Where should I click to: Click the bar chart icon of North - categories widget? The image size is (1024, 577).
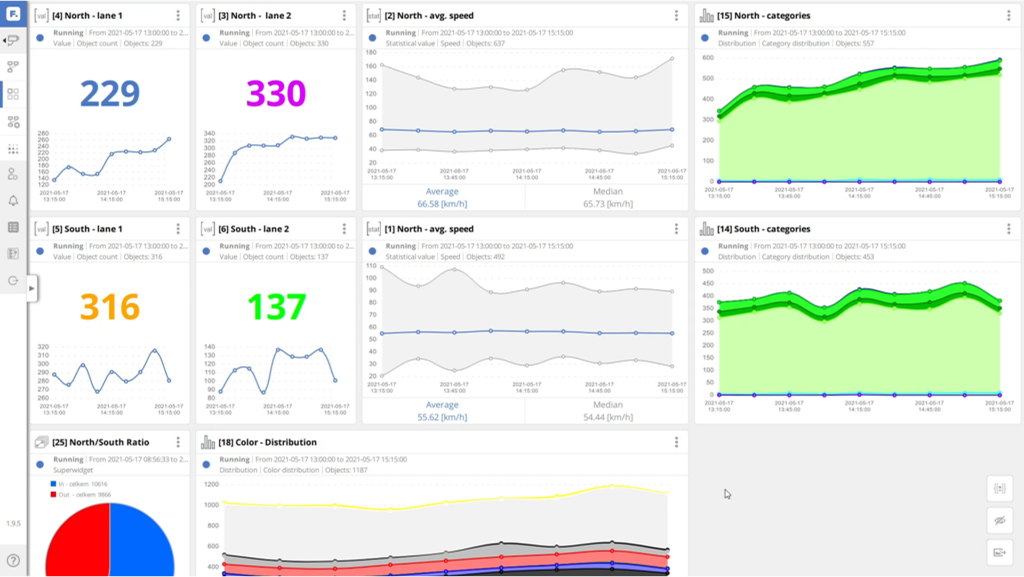click(x=707, y=16)
